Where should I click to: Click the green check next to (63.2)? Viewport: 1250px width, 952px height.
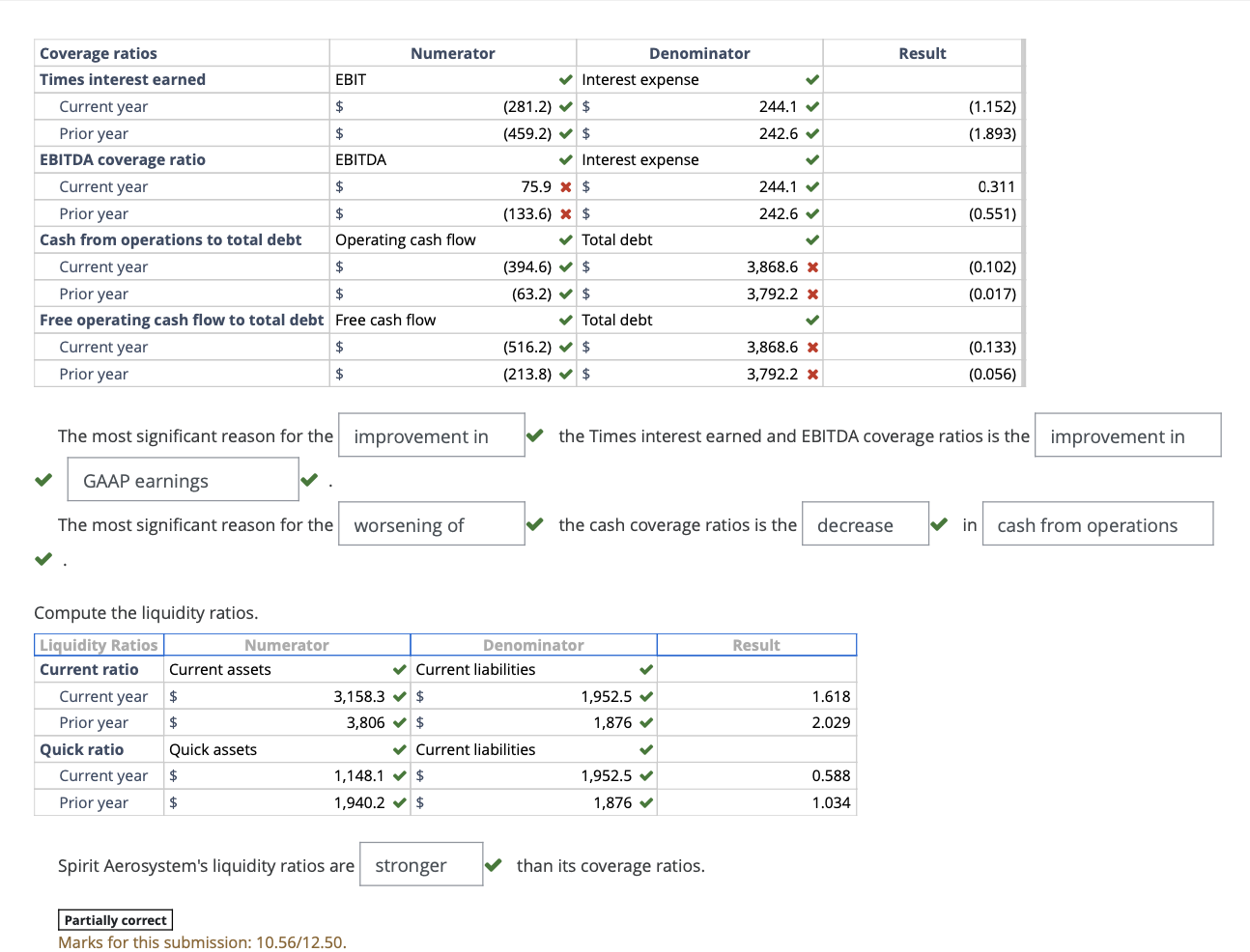(565, 294)
